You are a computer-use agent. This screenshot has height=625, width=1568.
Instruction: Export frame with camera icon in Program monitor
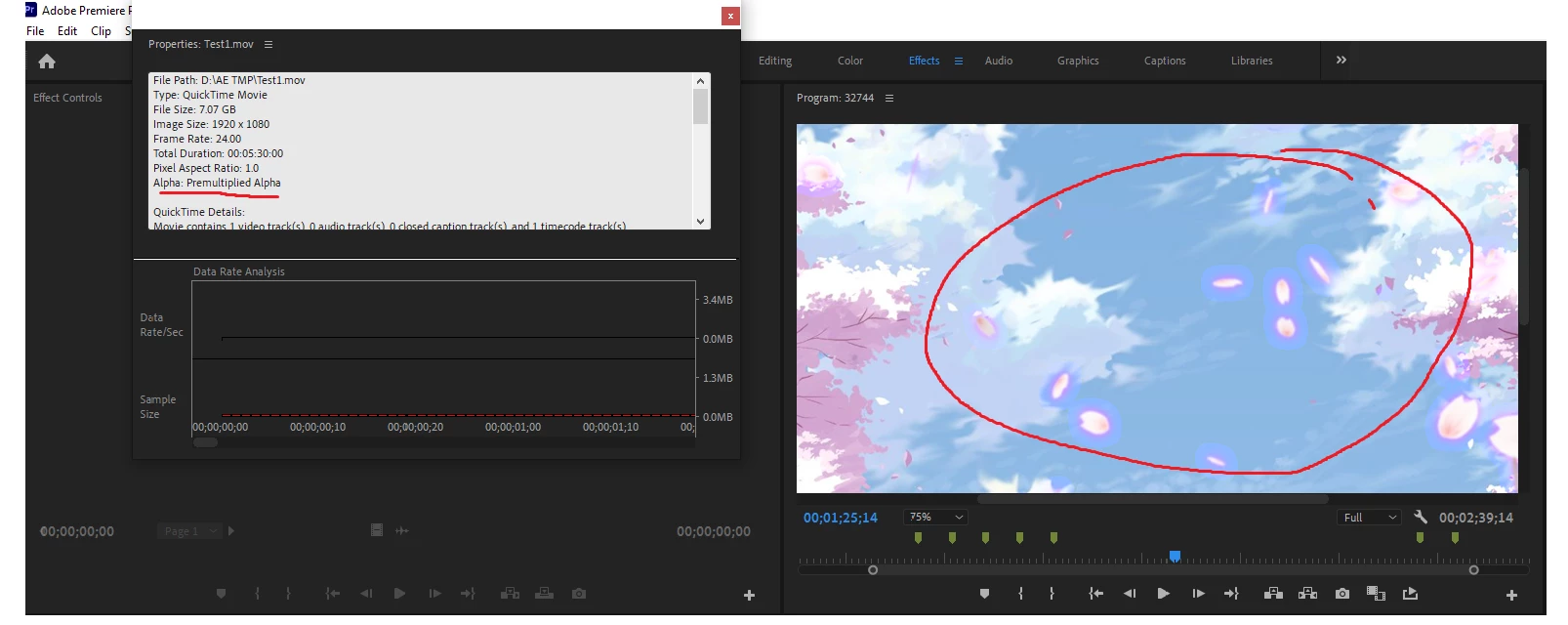[1342, 594]
